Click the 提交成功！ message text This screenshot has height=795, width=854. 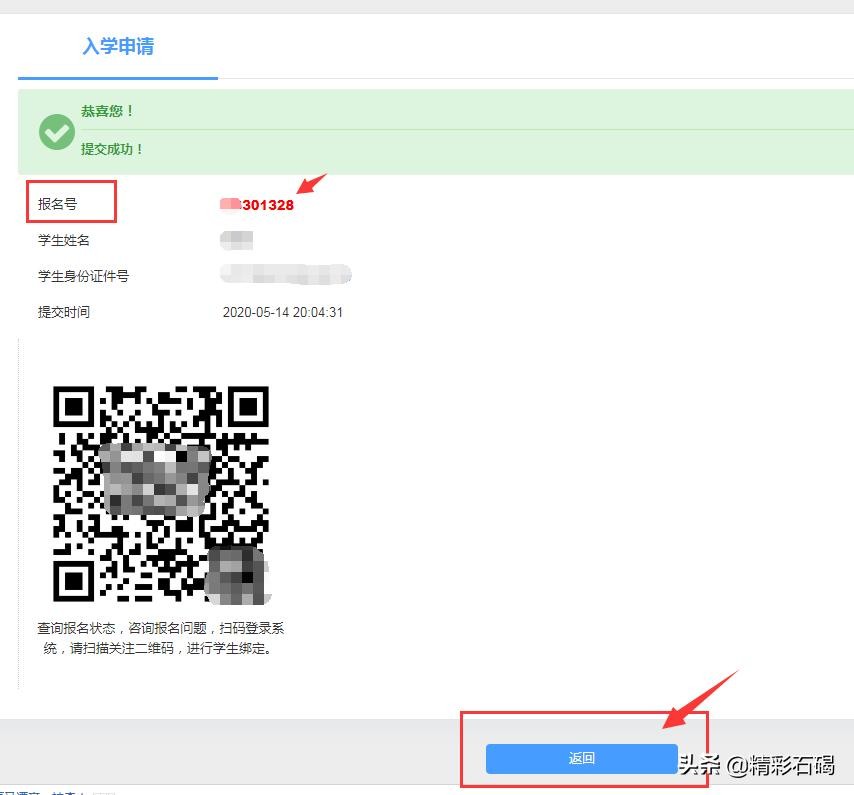112,149
